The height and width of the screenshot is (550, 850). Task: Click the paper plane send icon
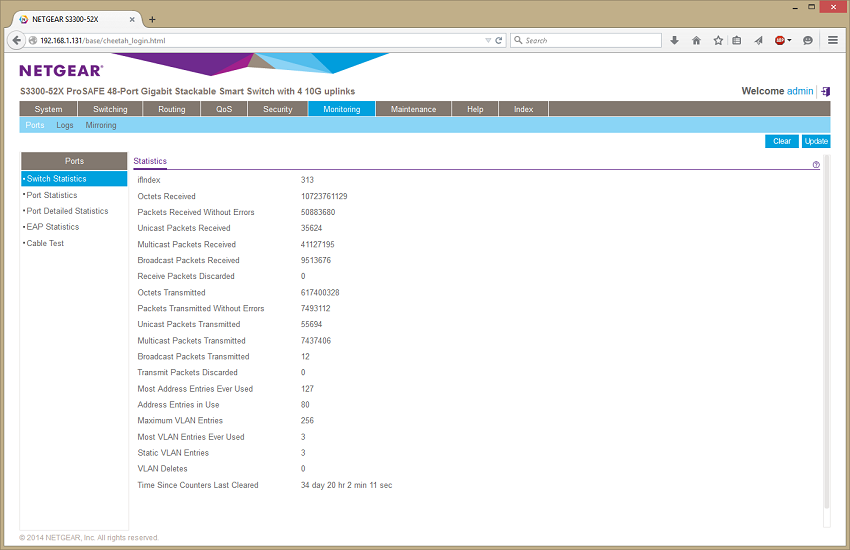[758, 40]
